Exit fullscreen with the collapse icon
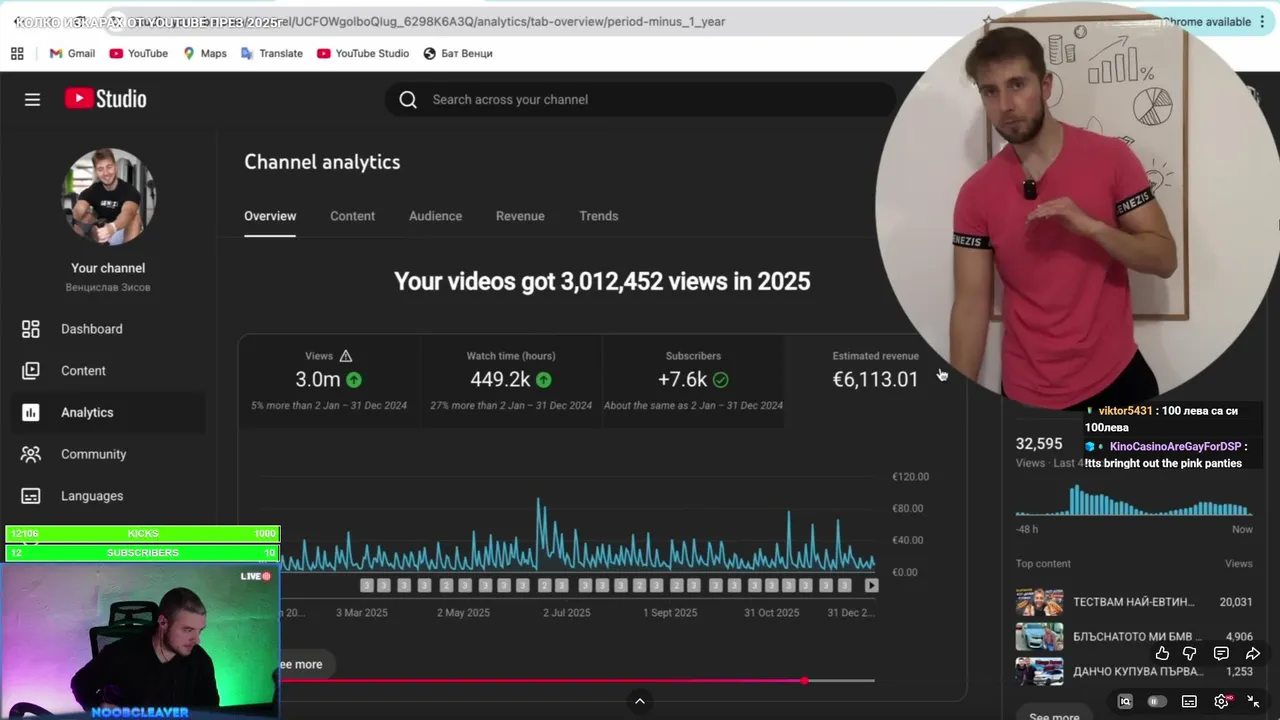Viewport: 1280px width, 720px height. [x=1253, y=701]
